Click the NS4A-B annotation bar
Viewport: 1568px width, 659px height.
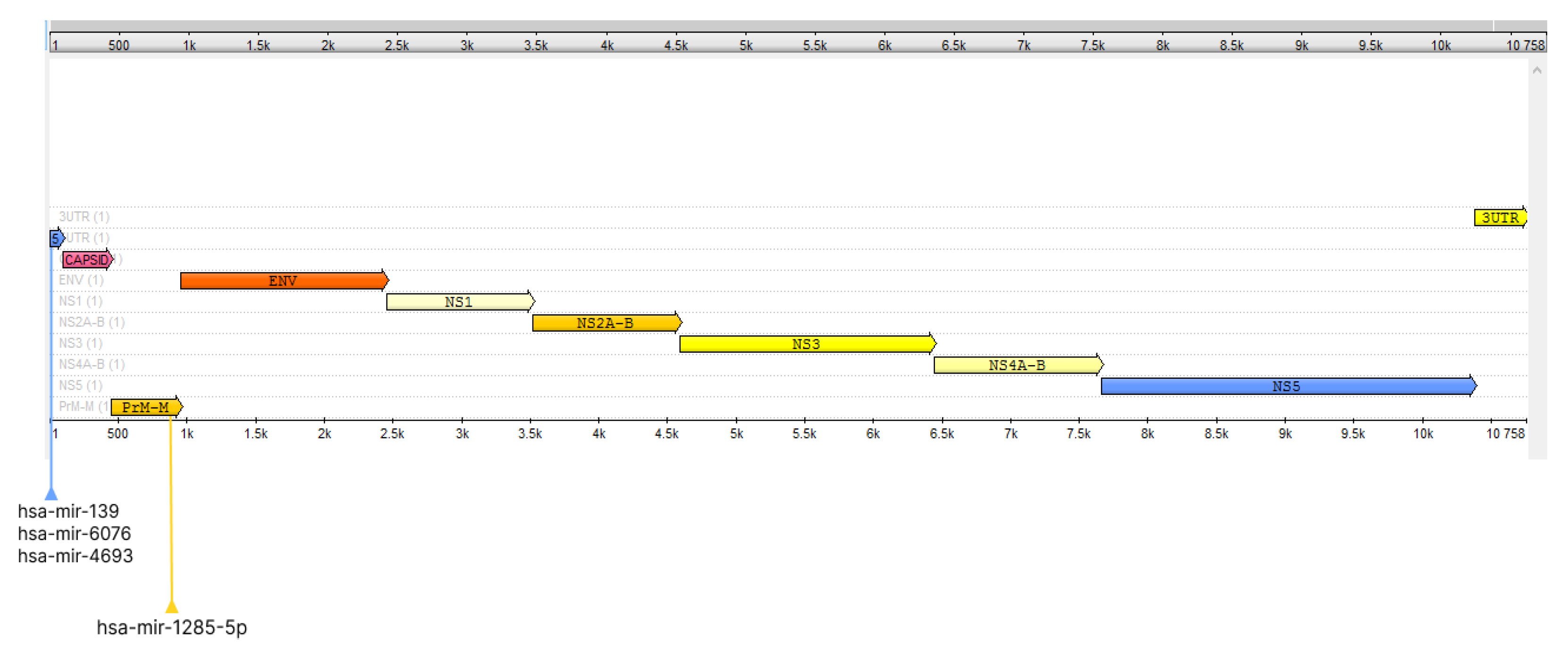coord(1017,365)
